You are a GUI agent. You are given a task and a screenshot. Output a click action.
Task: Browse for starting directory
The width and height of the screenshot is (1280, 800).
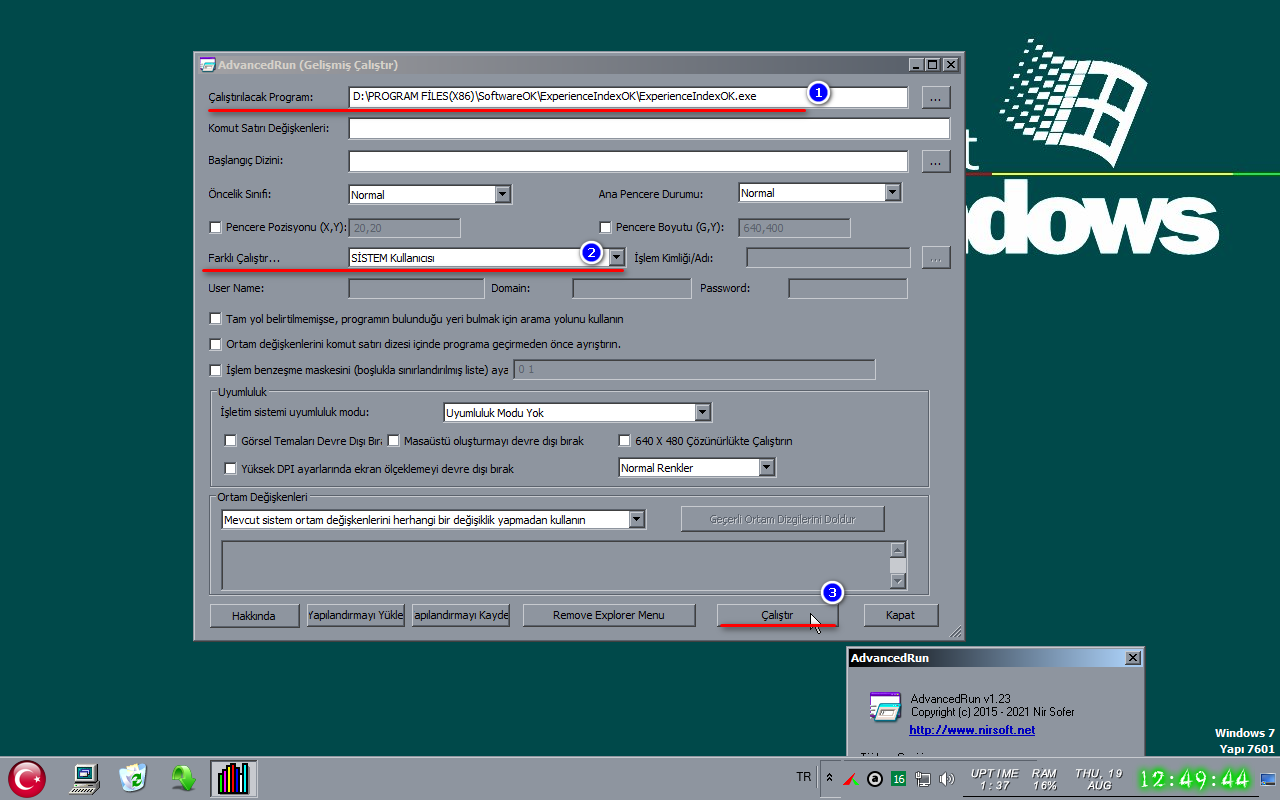pos(935,161)
